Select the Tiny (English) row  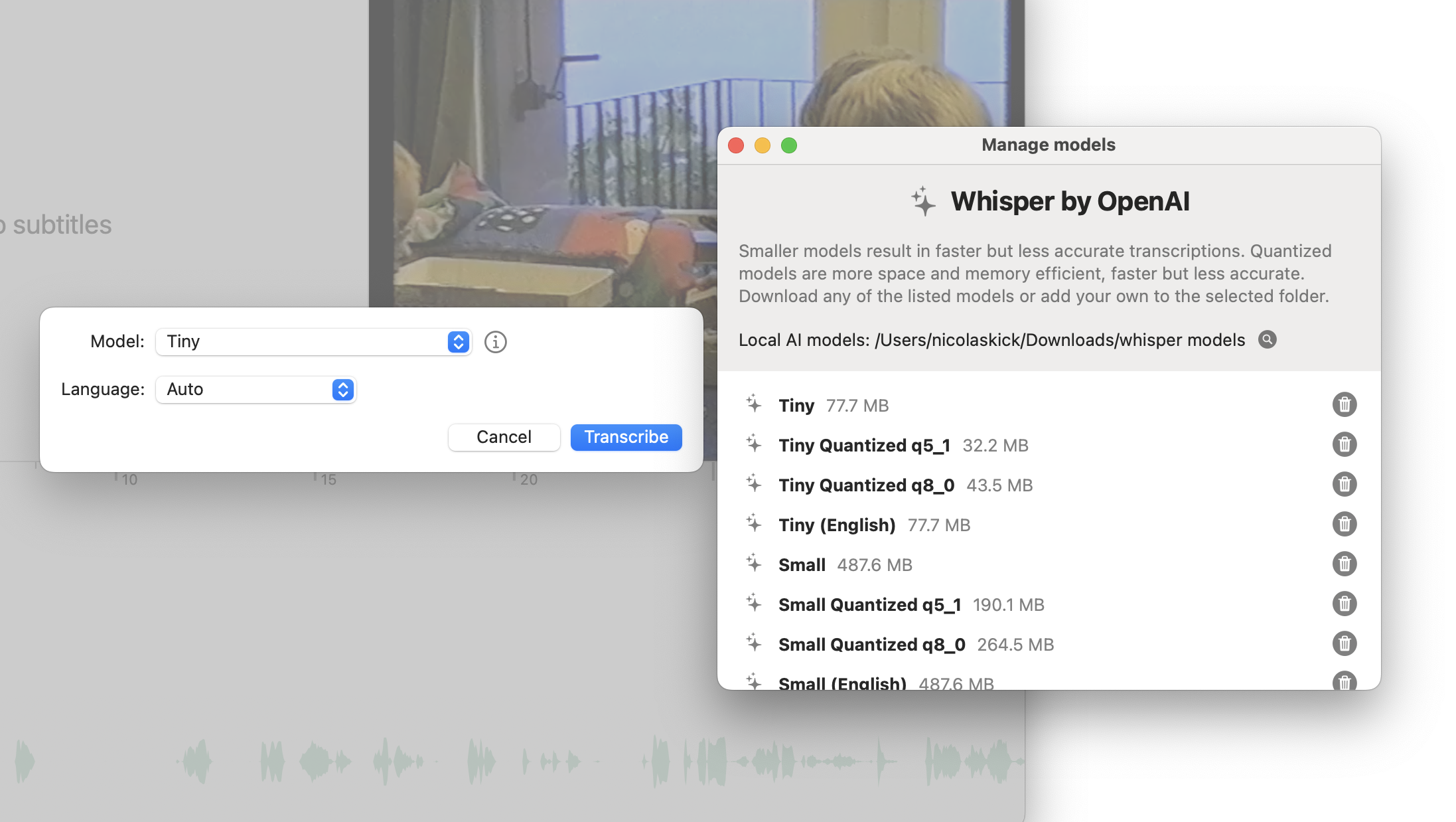pos(1049,525)
